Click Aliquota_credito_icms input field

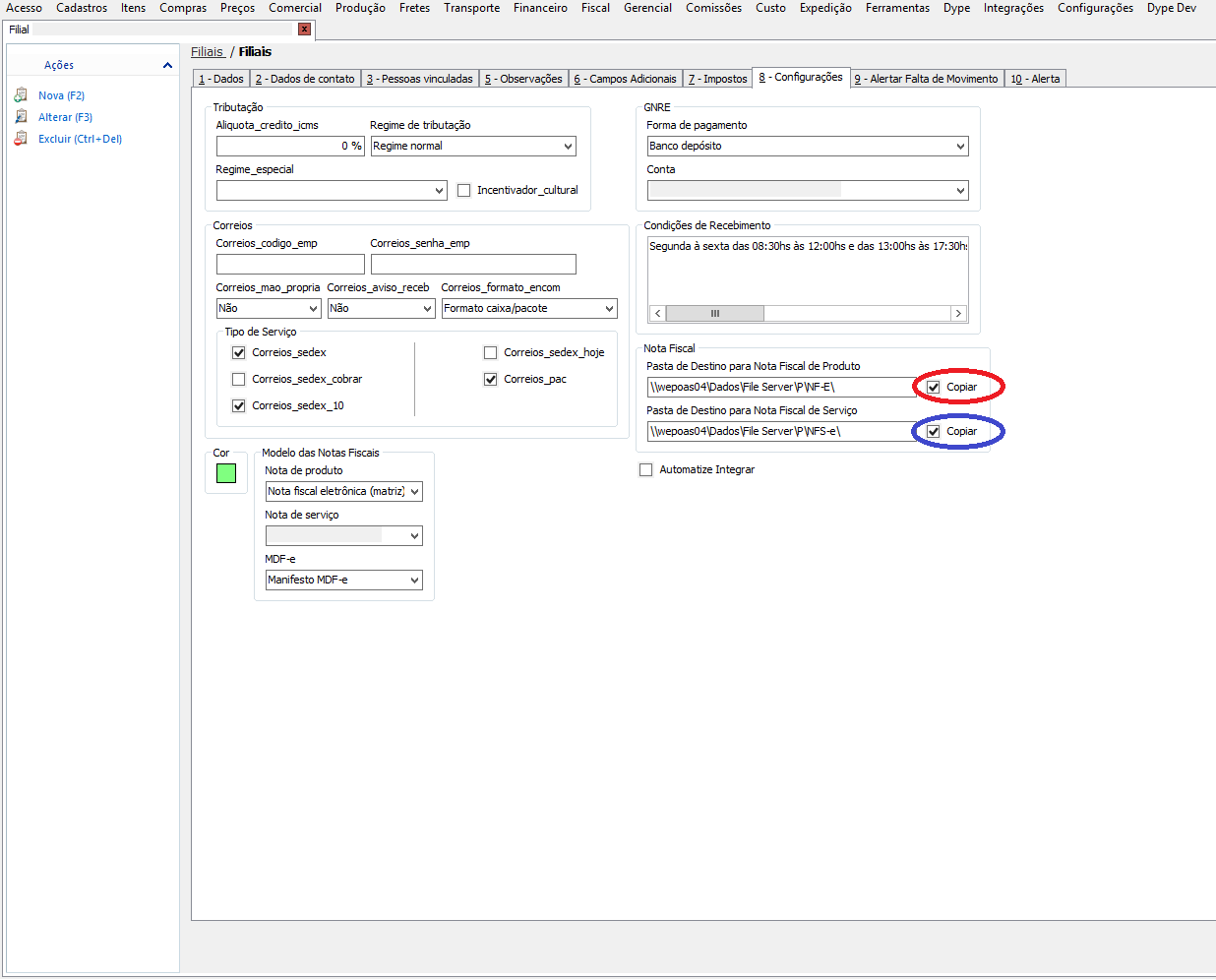[x=290, y=147]
